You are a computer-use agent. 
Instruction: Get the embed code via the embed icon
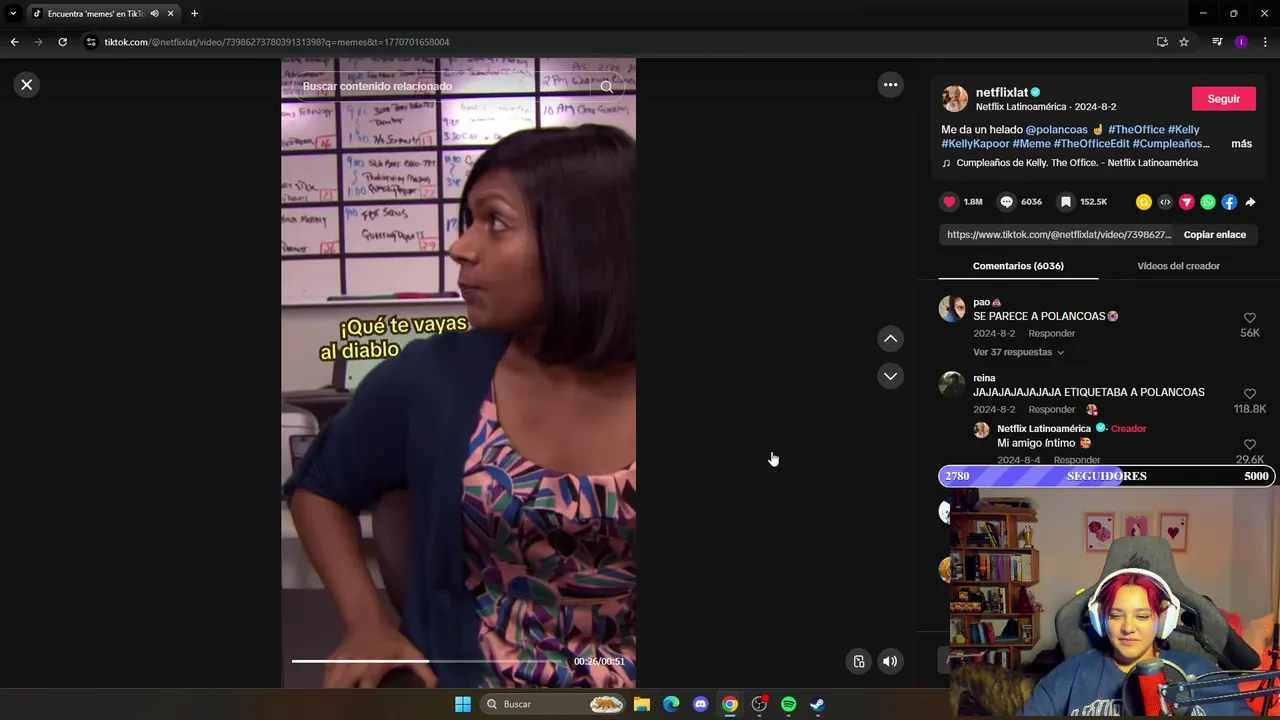(1165, 202)
